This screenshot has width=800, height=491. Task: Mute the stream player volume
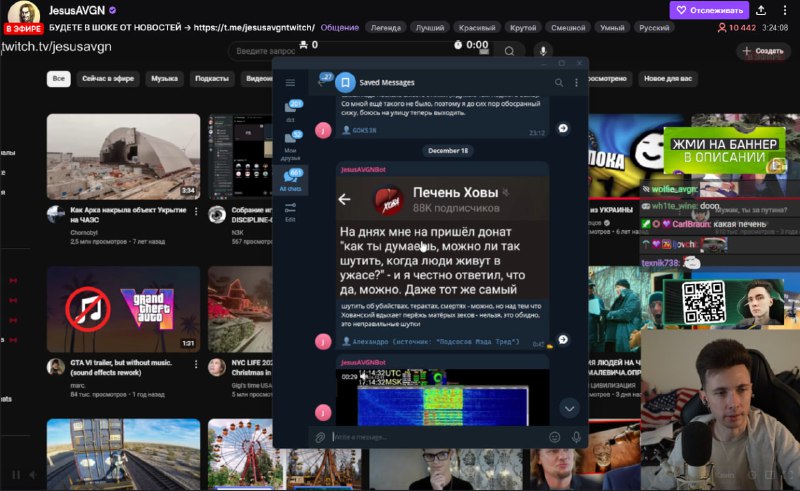tap(32, 475)
